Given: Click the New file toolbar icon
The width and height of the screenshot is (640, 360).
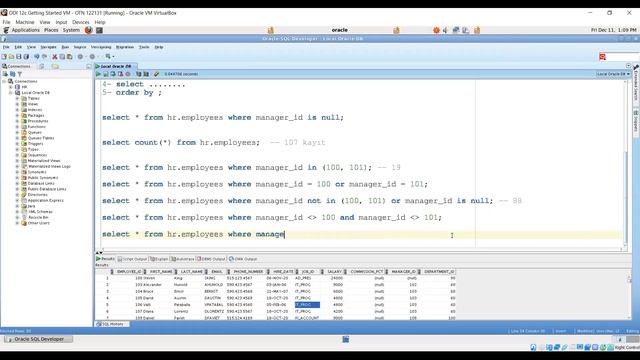Looking at the screenshot, I should 4,56.
